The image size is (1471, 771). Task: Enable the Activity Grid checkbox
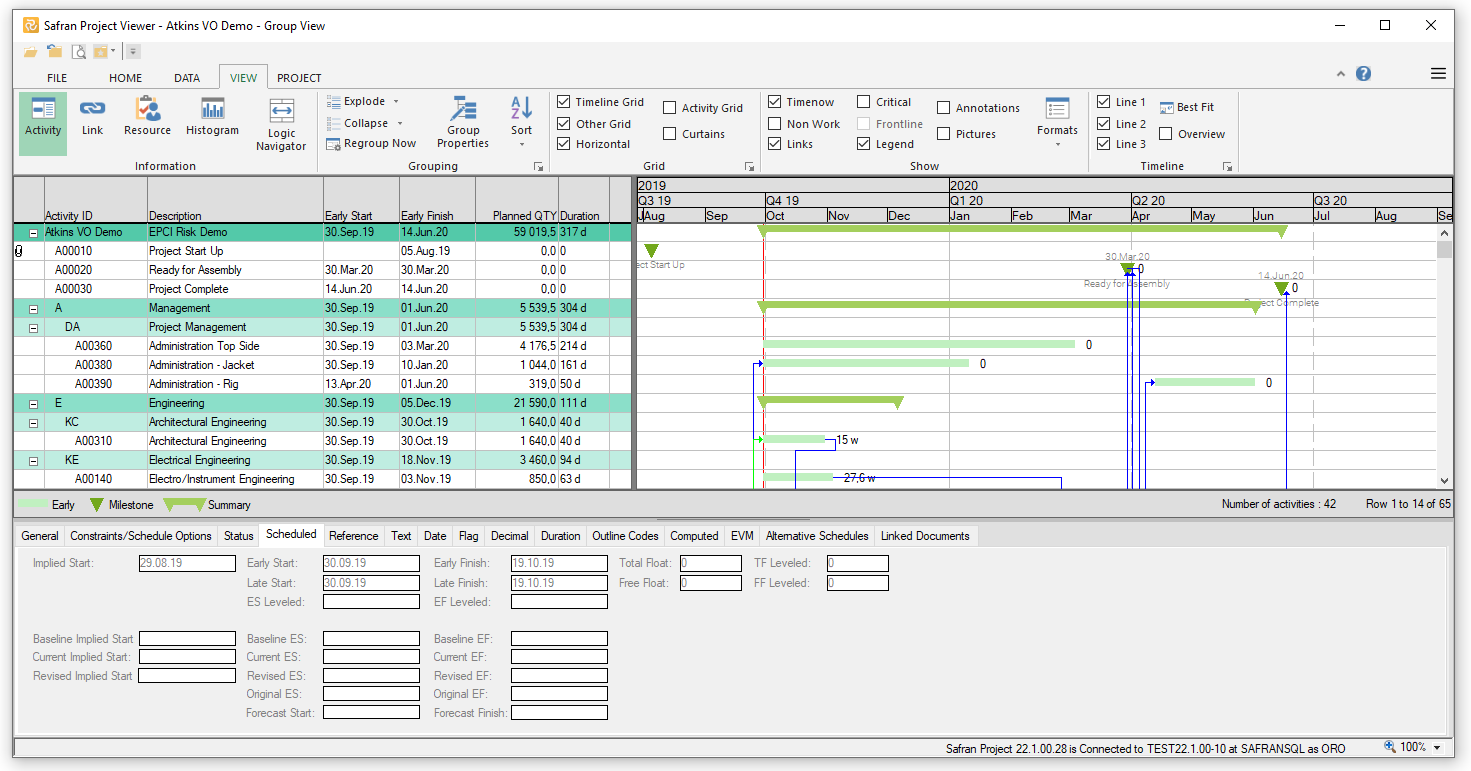(670, 108)
